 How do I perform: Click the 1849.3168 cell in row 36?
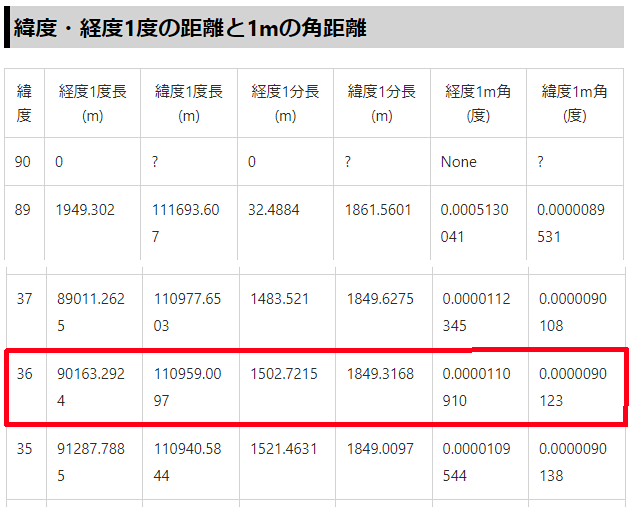(379, 374)
